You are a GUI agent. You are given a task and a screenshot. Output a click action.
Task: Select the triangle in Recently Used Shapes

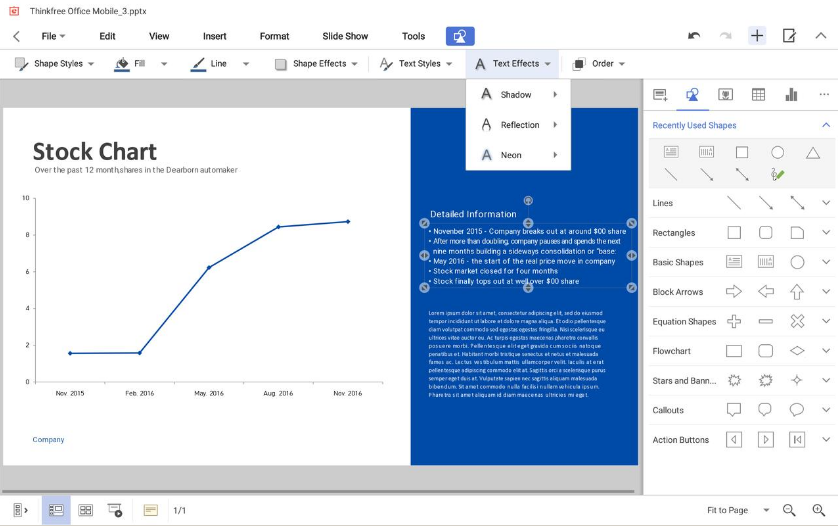point(812,152)
